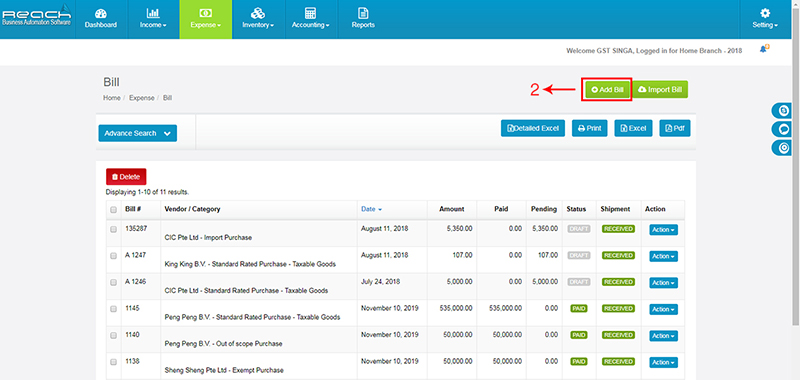Click the Print button
The width and height of the screenshot is (800, 380).
point(589,128)
